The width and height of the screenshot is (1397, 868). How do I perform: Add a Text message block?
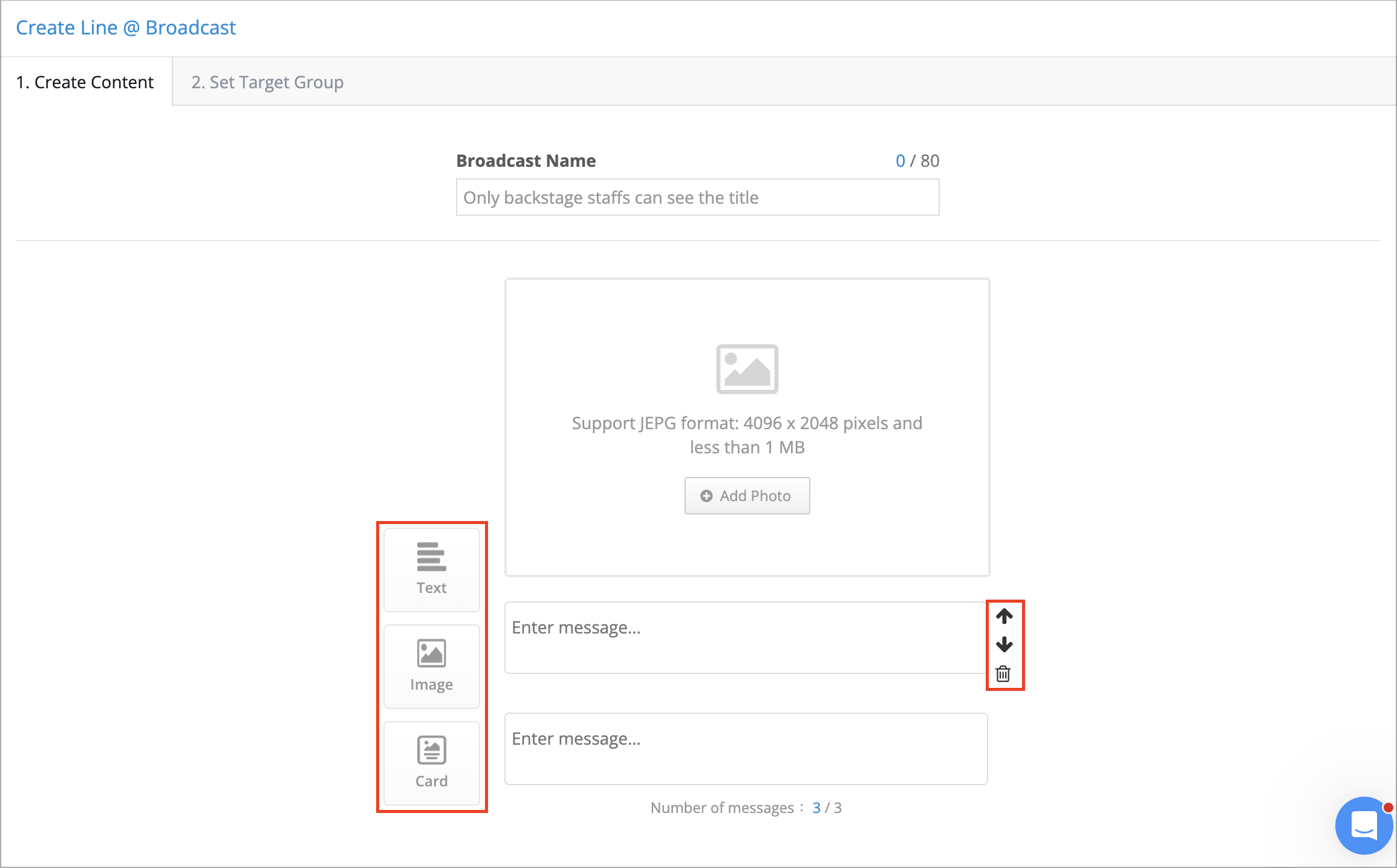[432, 569]
